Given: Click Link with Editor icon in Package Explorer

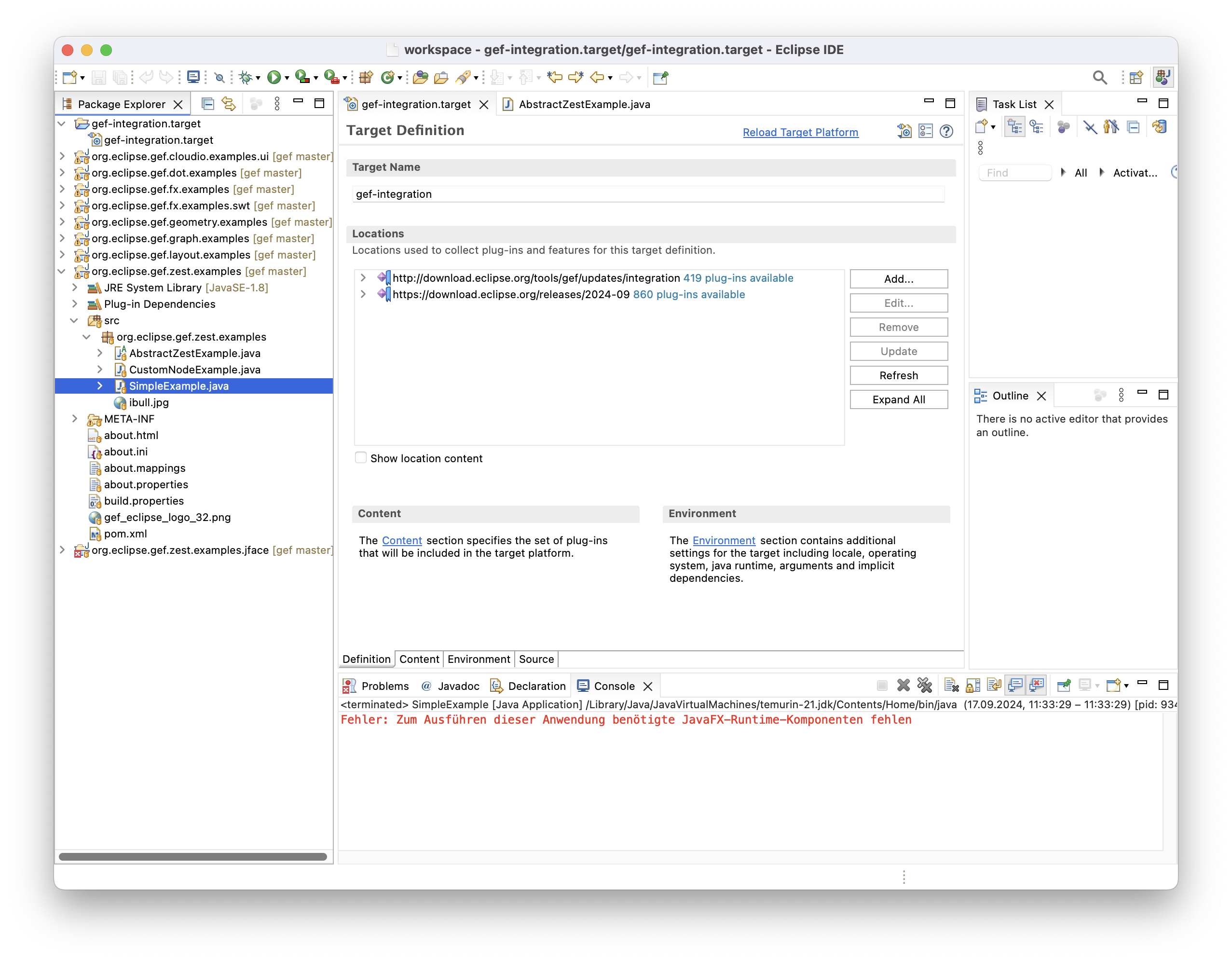Looking at the screenshot, I should point(229,104).
